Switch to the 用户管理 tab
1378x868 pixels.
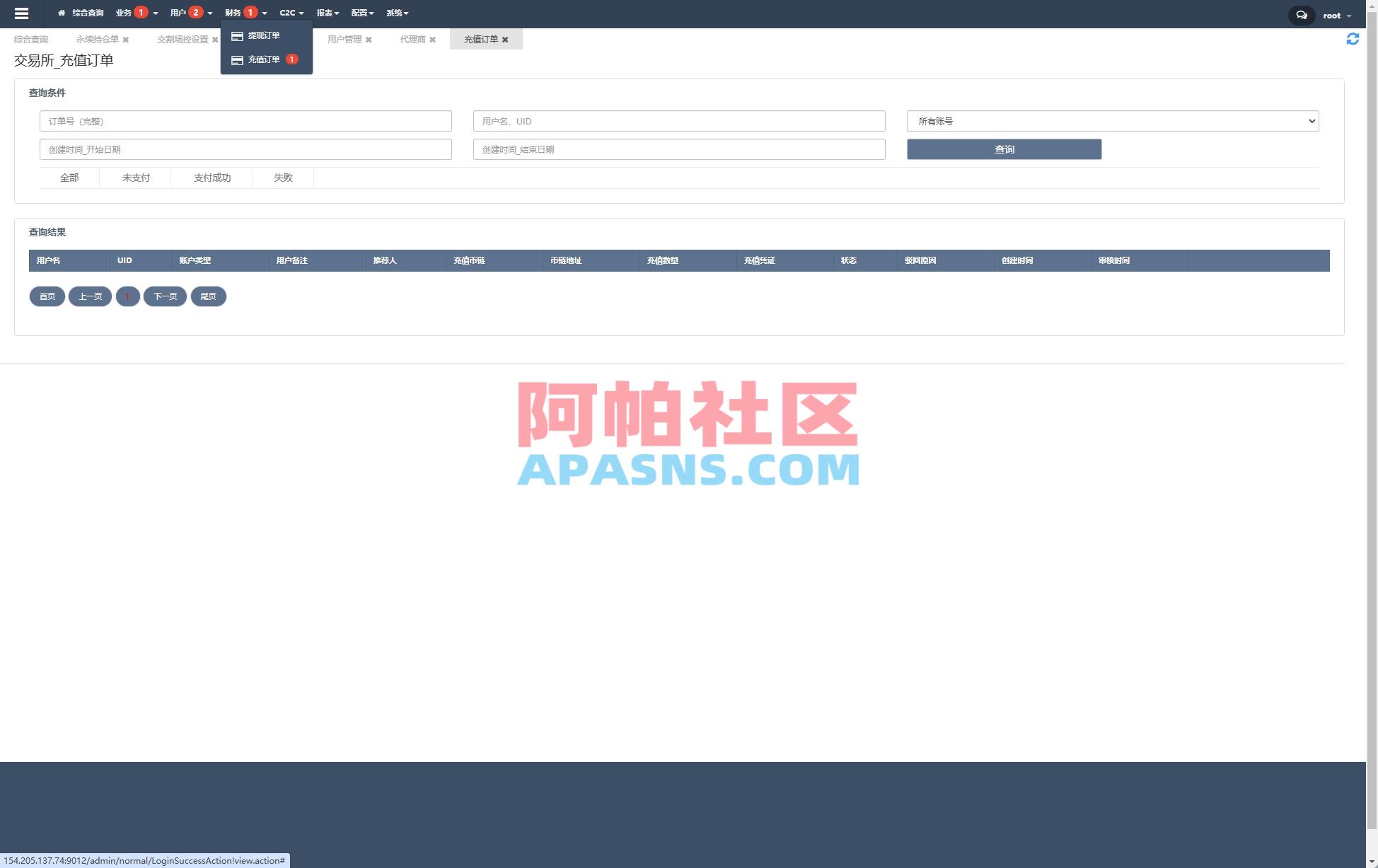[344, 39]
